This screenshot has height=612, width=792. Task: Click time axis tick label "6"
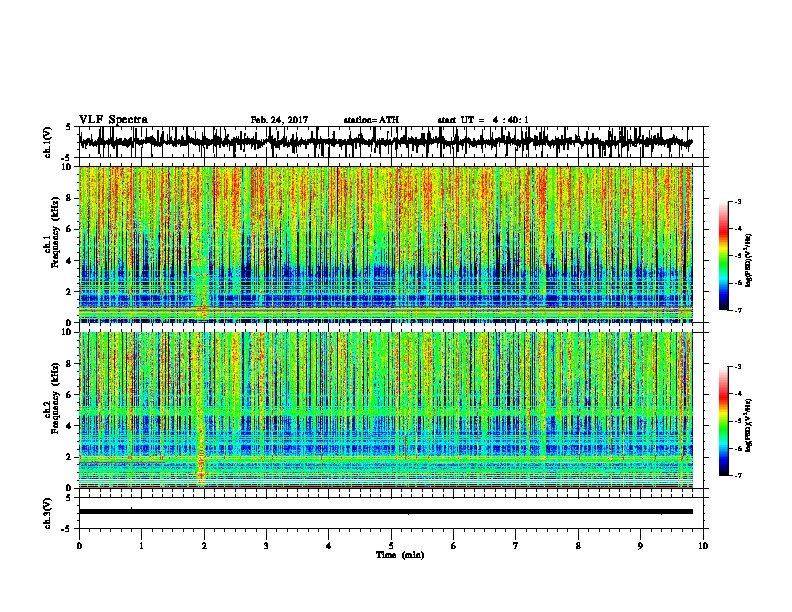coord(454,546)
